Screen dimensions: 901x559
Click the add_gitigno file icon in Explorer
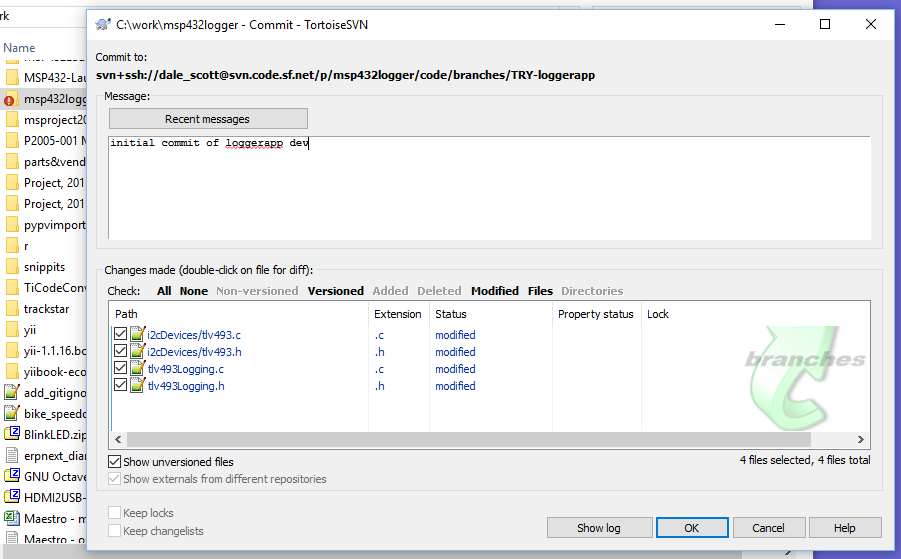coord(12,392)
